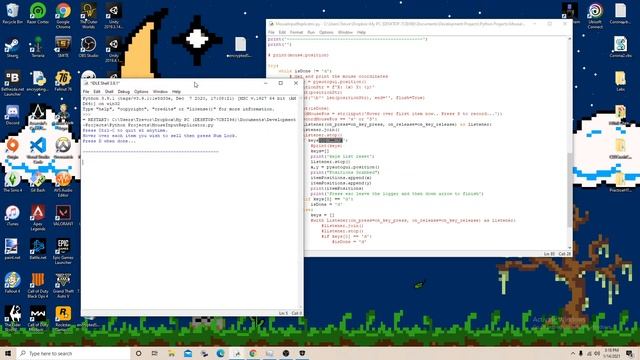This screenshot has height=360, width=640.
Task: Open Run menu in the editor window
Action: point(311,32)
